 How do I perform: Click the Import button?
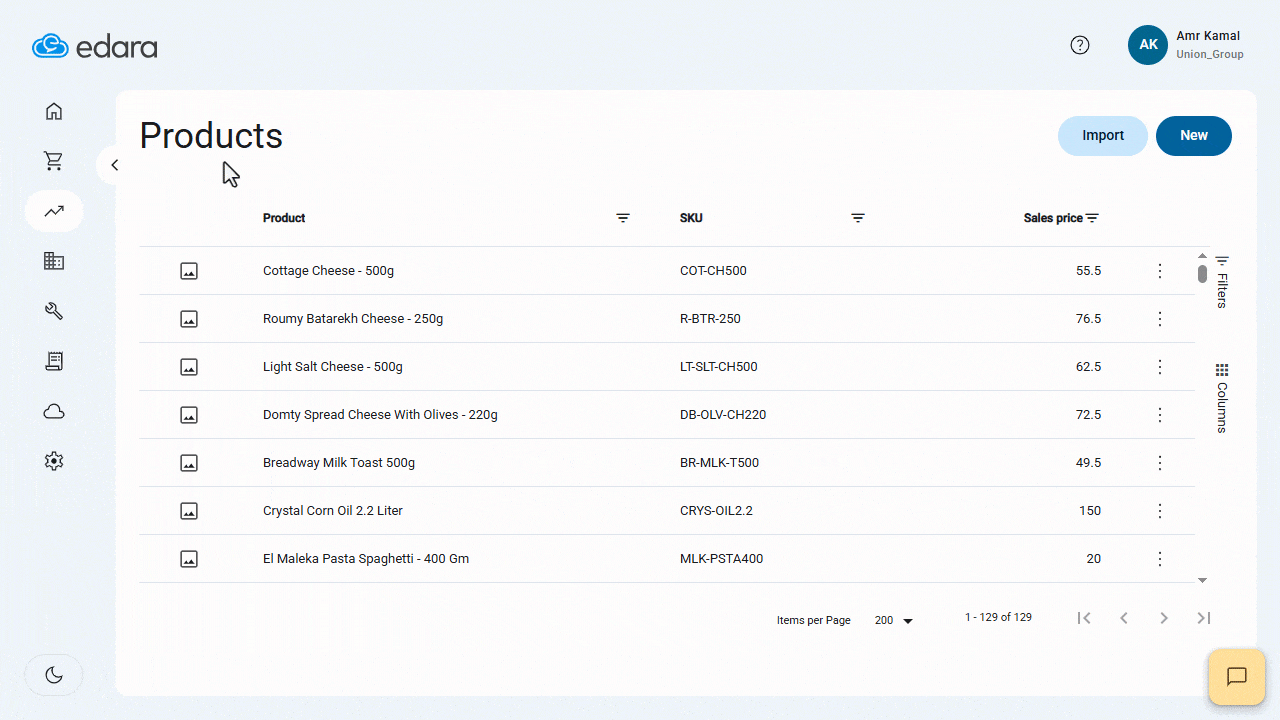click(x=1103, y=136)
